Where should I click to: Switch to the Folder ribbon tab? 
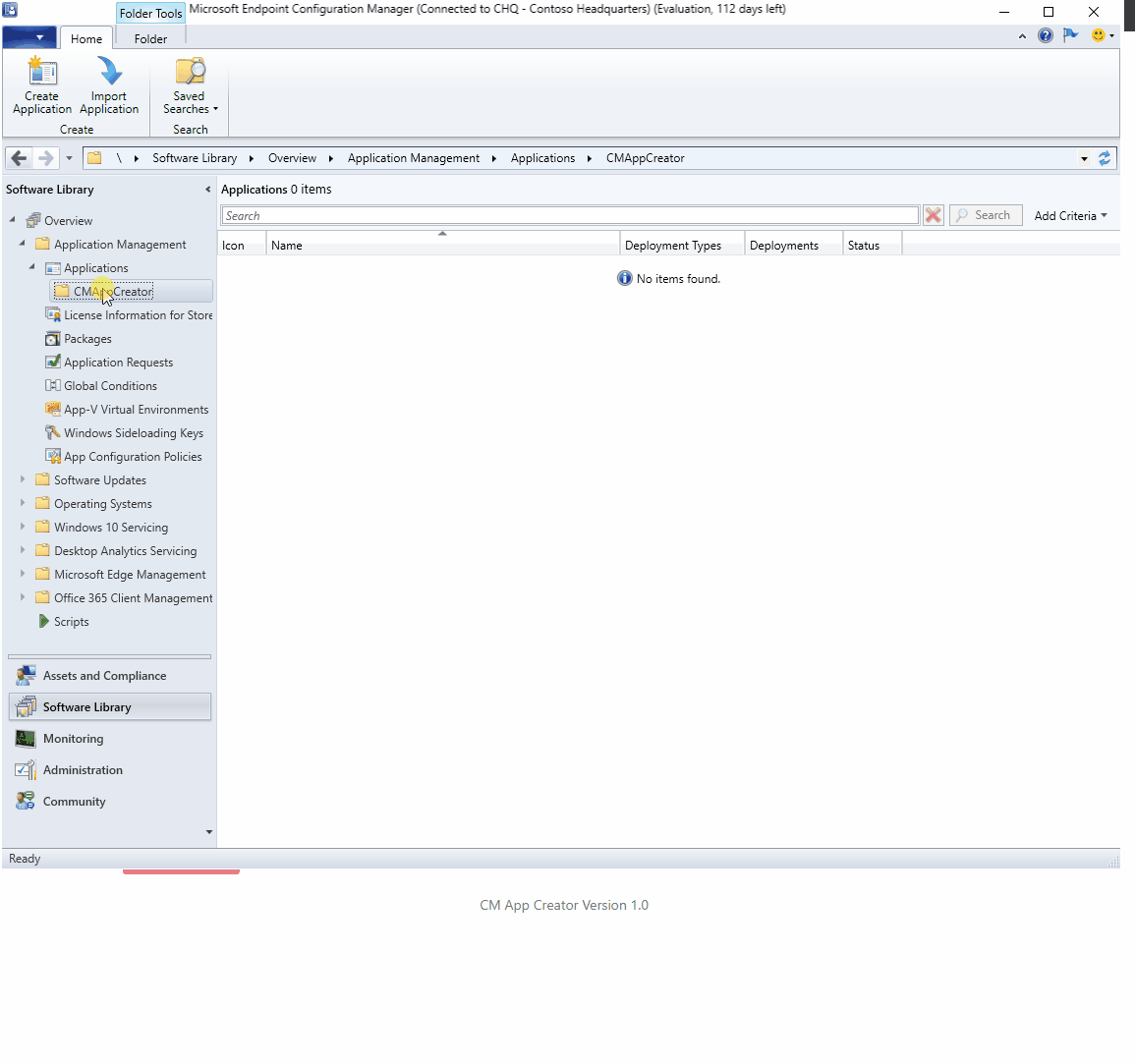[x=150, y=38]
